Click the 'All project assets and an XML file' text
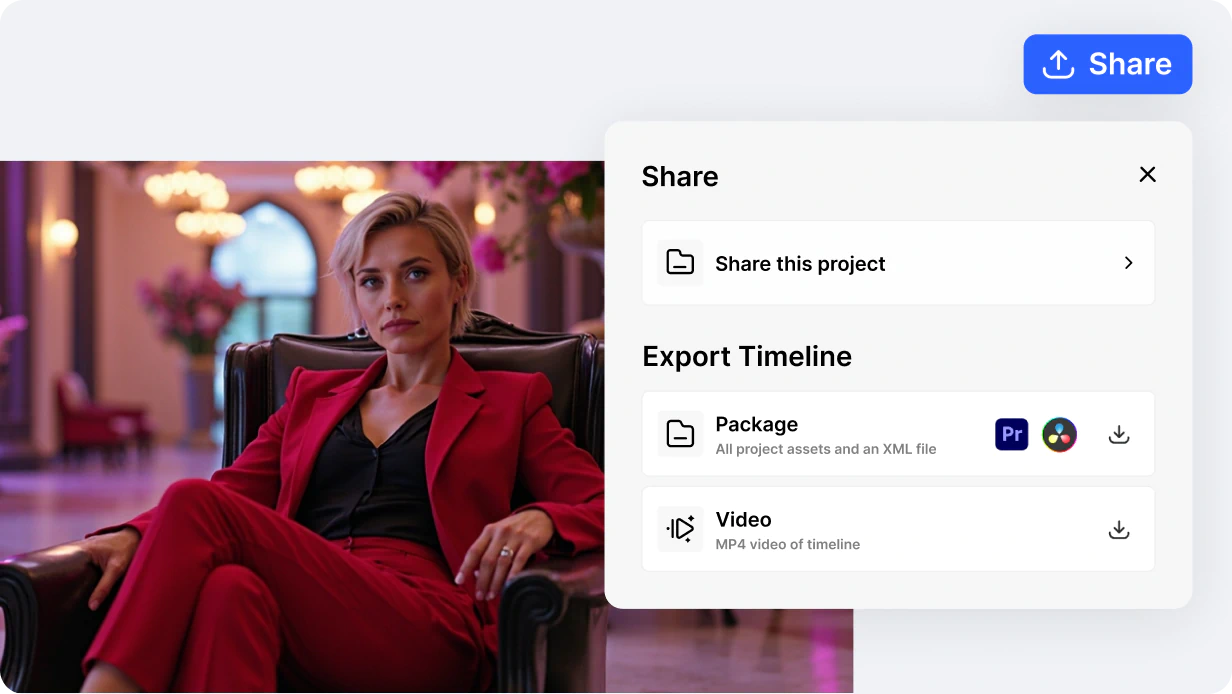Screen dimensions: 1232x694 tap(826, 449)
